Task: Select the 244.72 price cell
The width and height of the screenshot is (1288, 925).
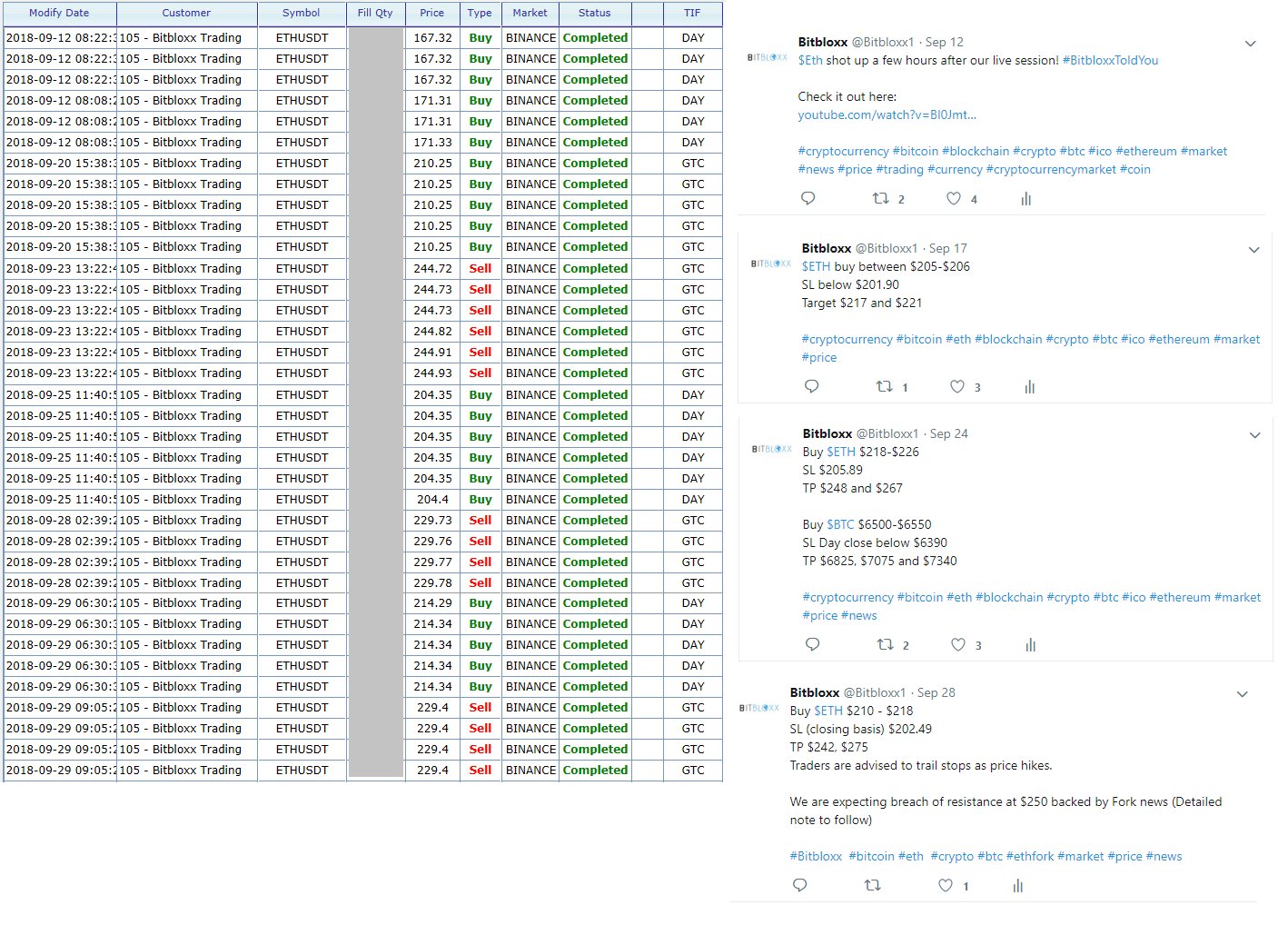Action: pos(432,269)
